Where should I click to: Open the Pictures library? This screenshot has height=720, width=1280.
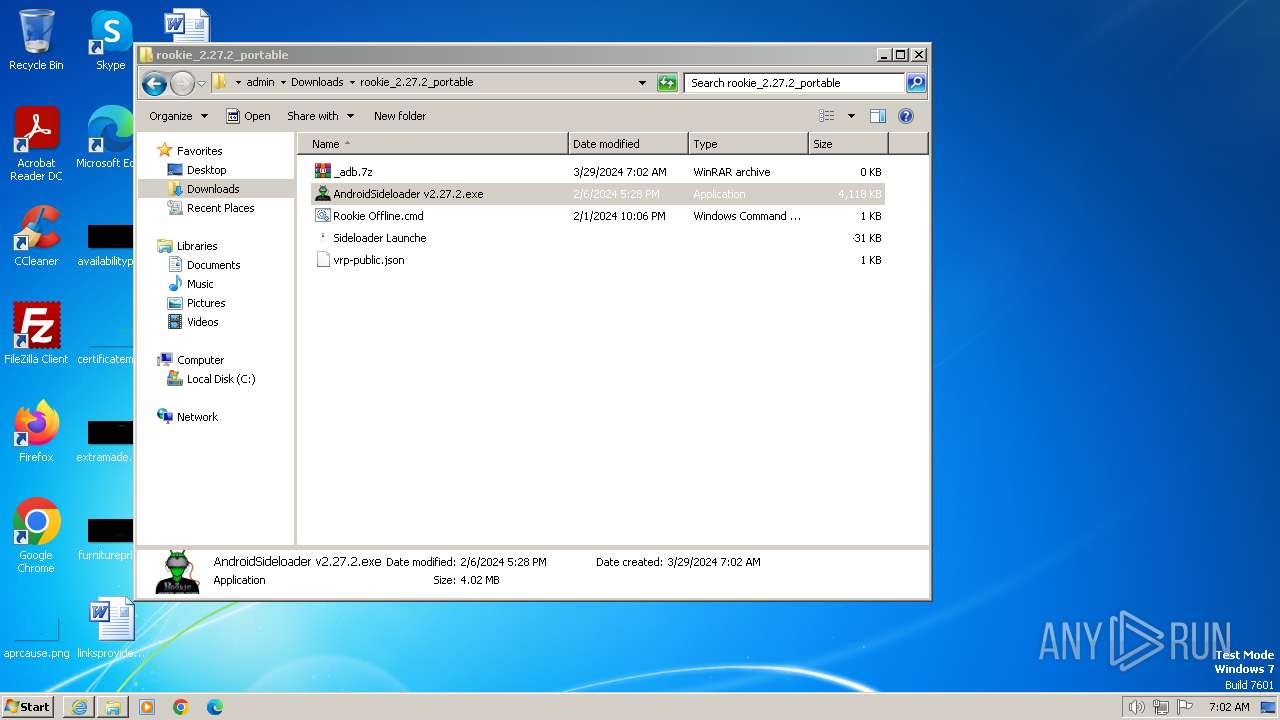206,303
